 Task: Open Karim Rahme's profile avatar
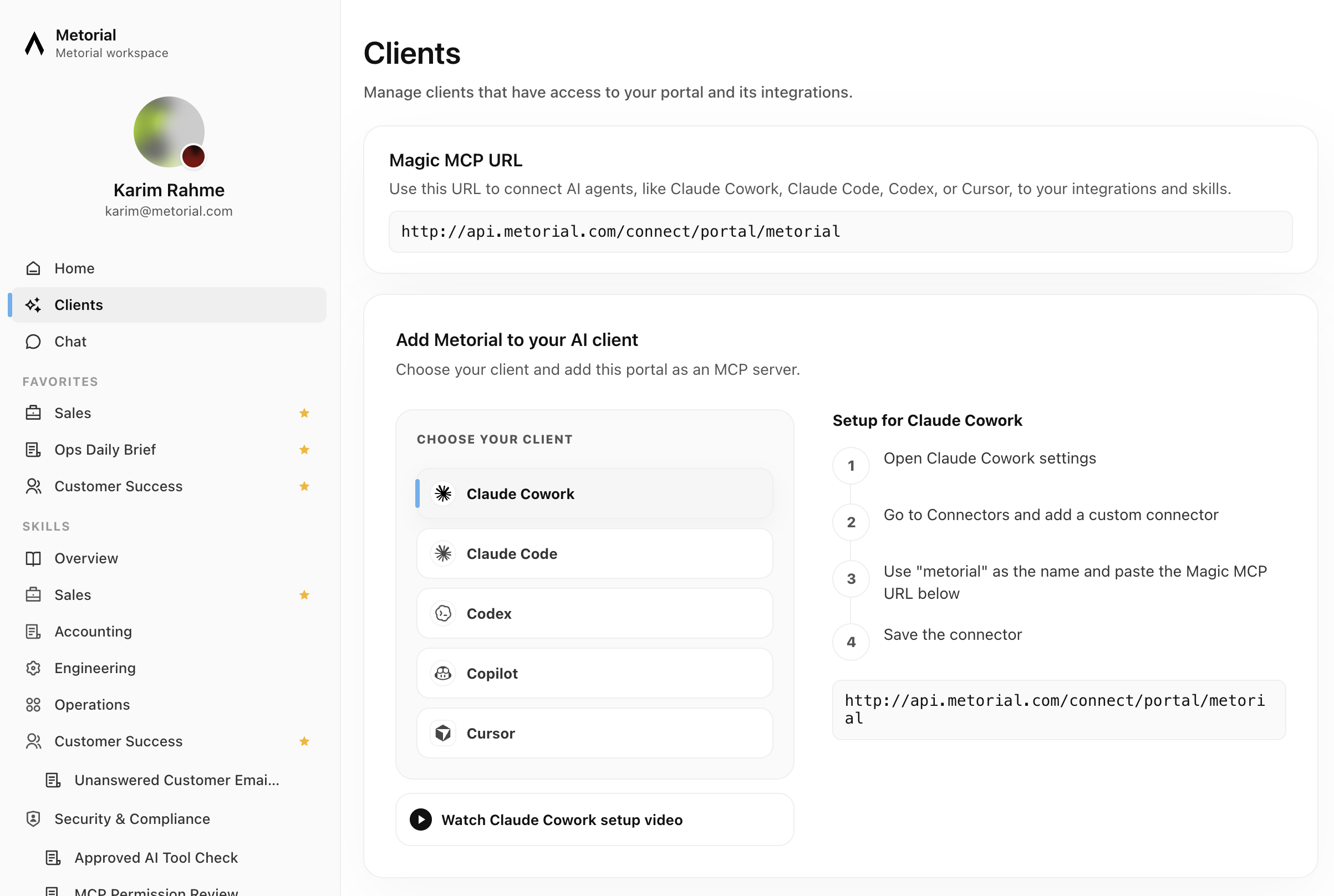(x=169, y=132)
